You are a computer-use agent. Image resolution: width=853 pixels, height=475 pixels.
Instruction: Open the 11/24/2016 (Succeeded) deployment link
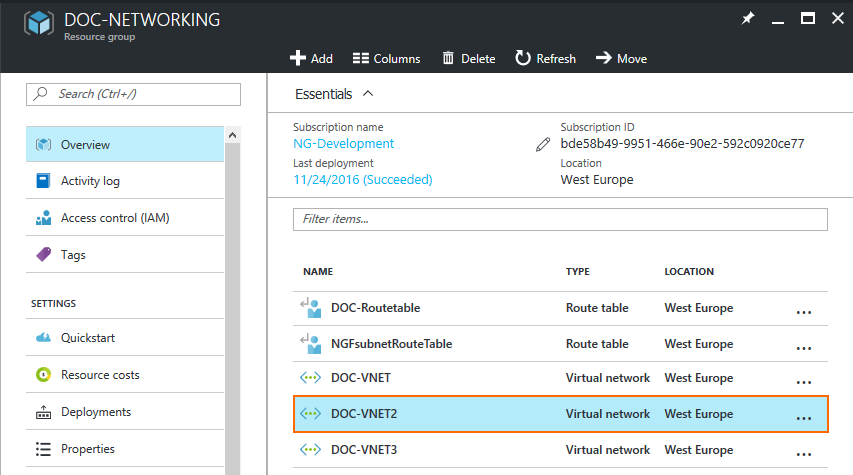pos(363,180)
